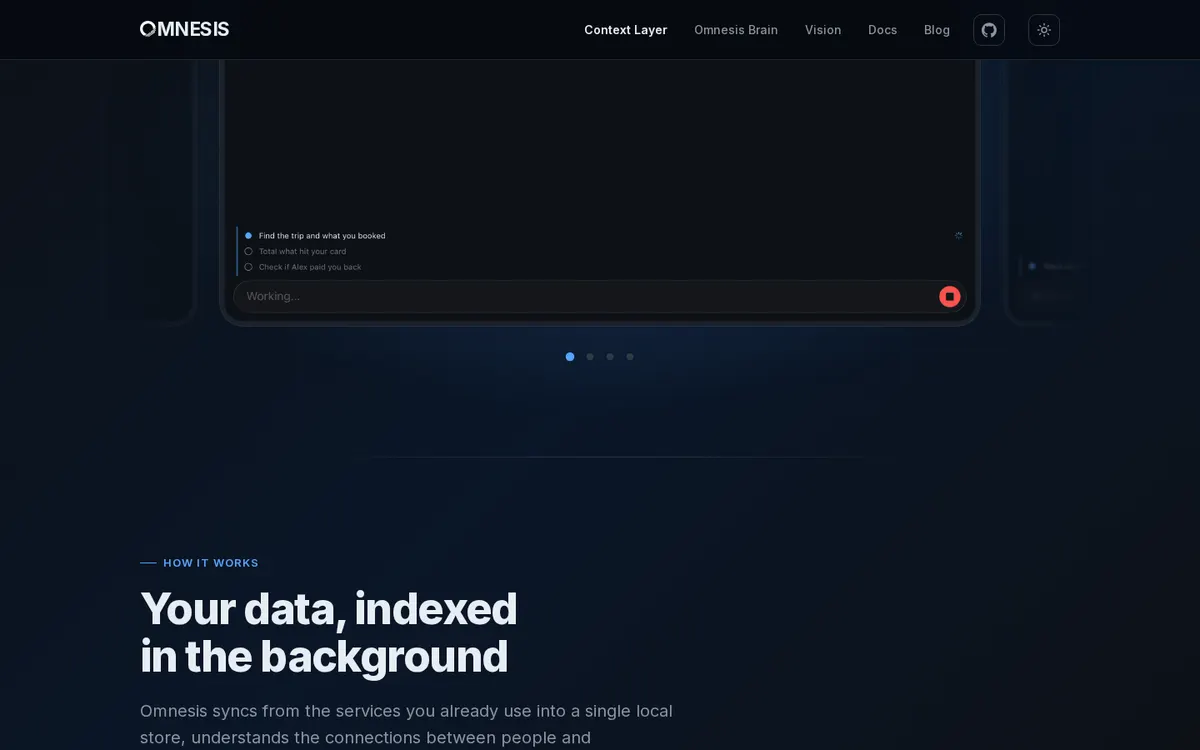This screenshot has width=1200, height=750.
Task: Select the second carousel dot
Action: [590, 356]
